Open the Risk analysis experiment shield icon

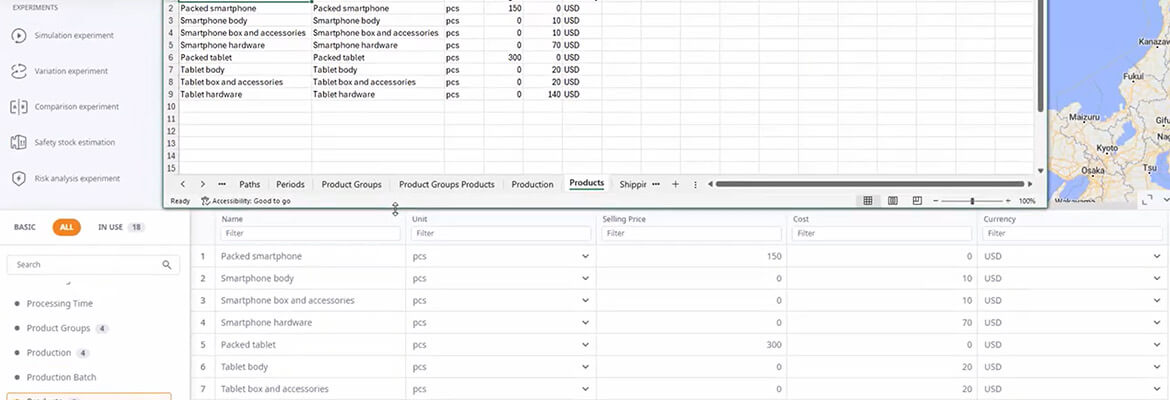point(18,179)
